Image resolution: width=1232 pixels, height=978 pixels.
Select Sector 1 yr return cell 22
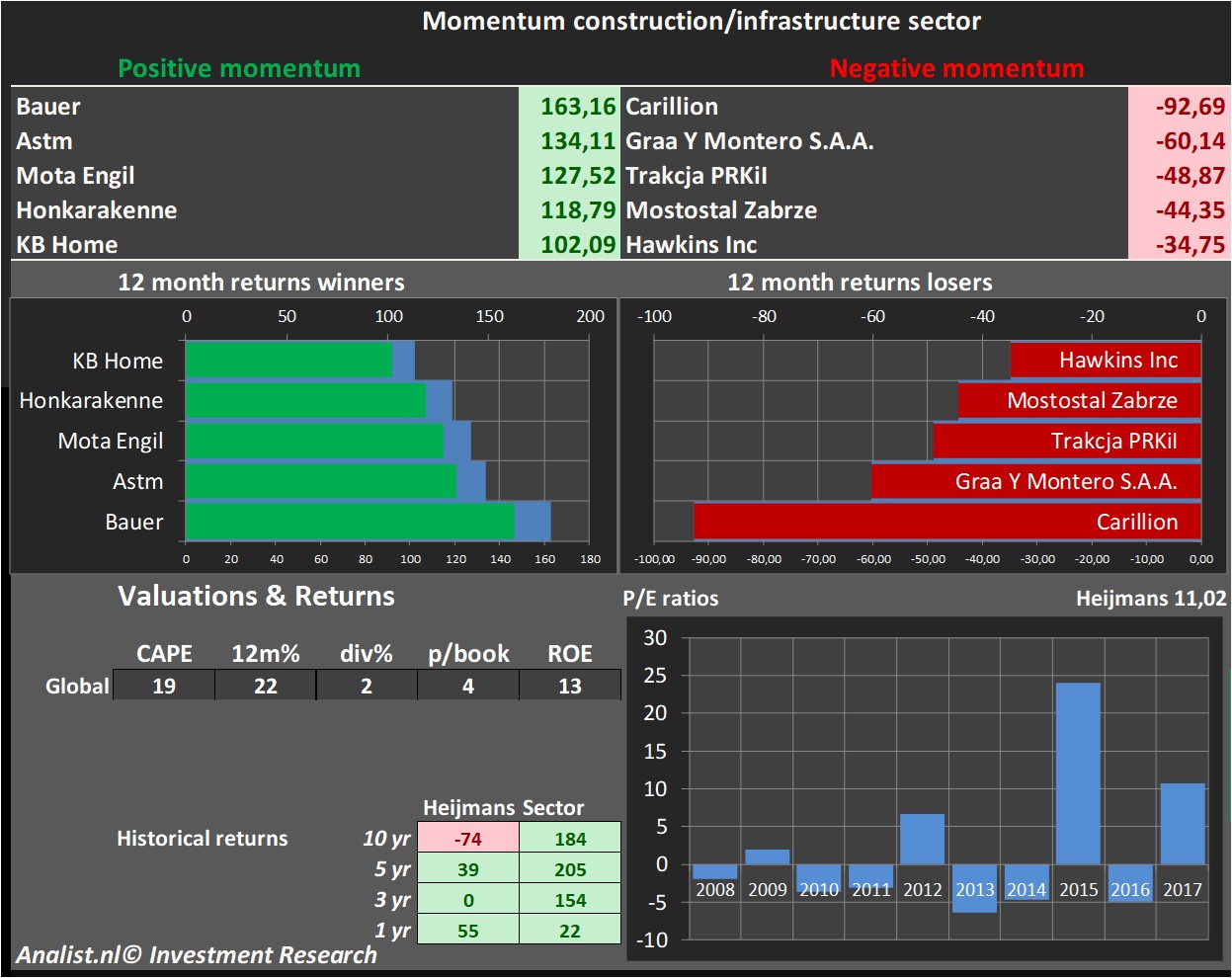click(570, 931)
